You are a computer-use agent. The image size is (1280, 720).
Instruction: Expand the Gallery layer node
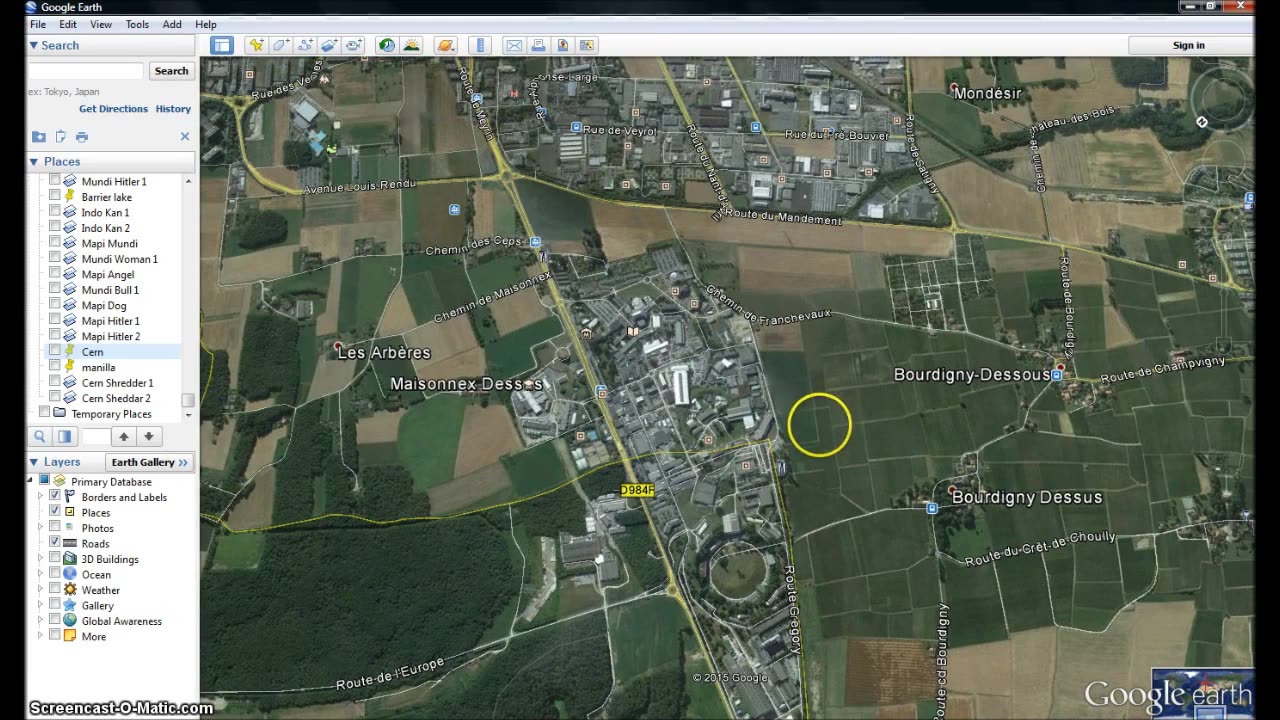[x=41, y=605]
